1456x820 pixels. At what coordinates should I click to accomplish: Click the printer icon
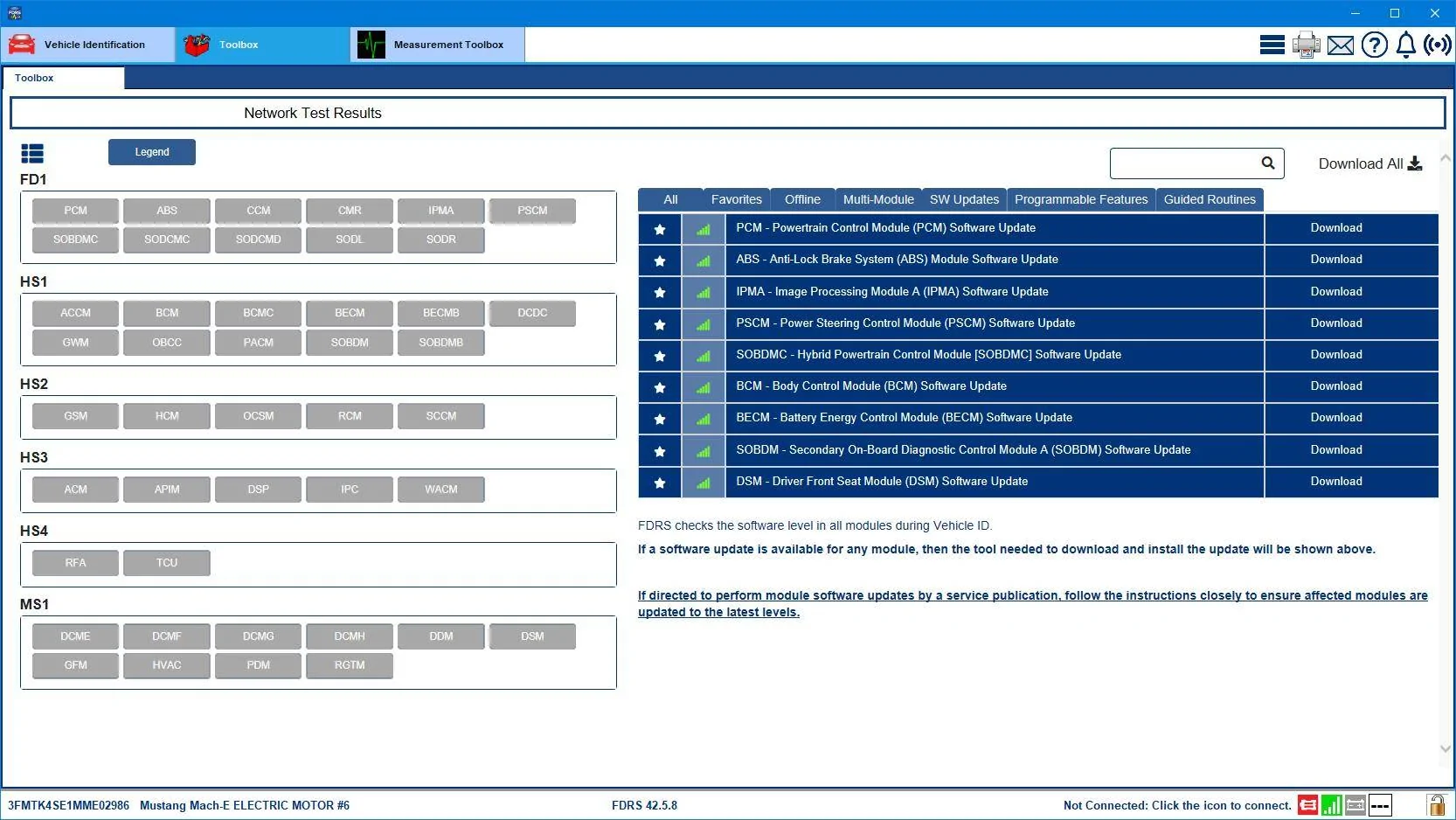click(x=1306, y=45)
